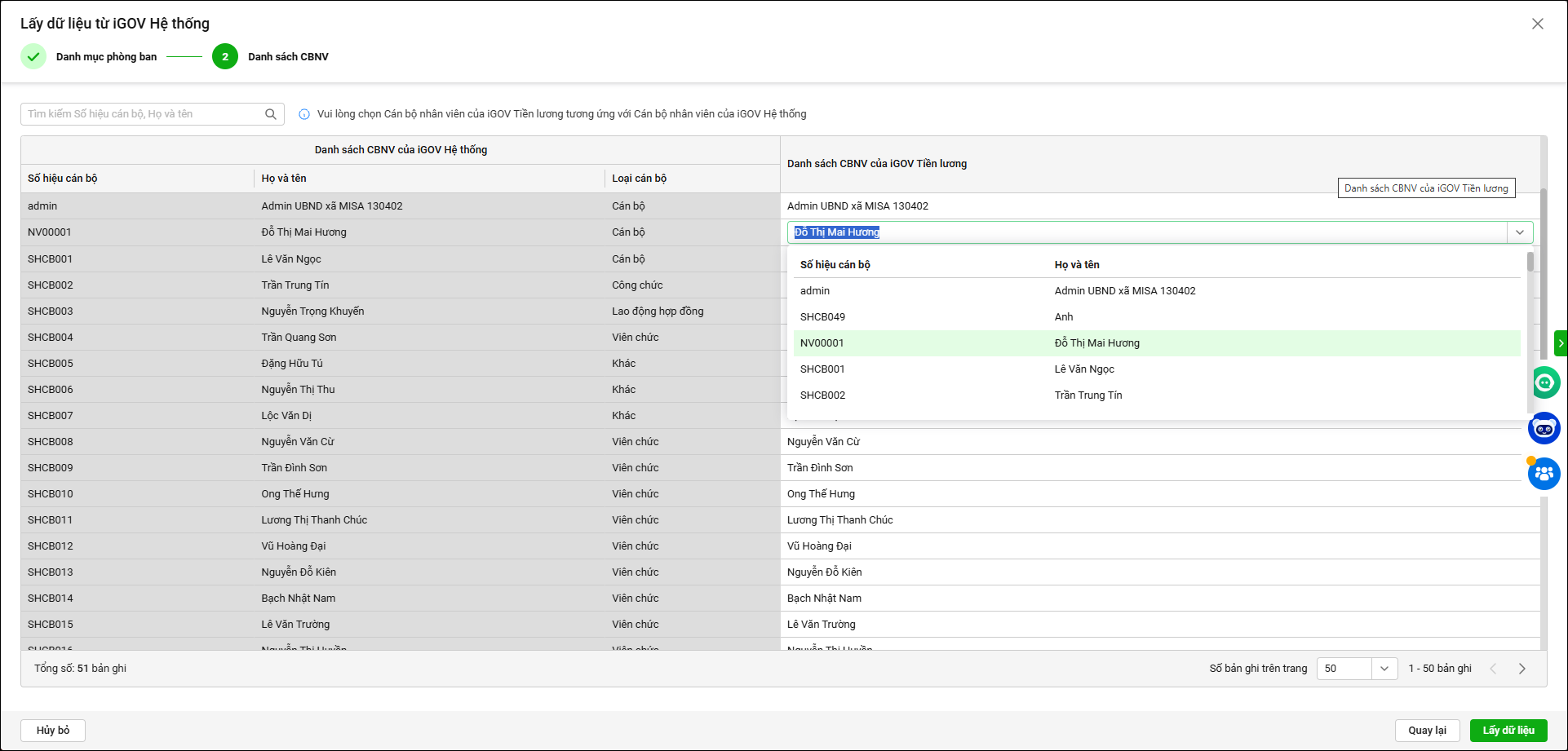
Task: Click the NV00001 code in the system list
Action: (137, 232)
